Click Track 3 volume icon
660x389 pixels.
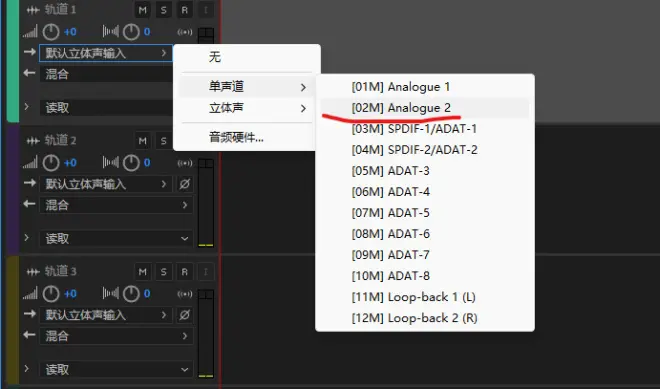[x=30, y=293]
